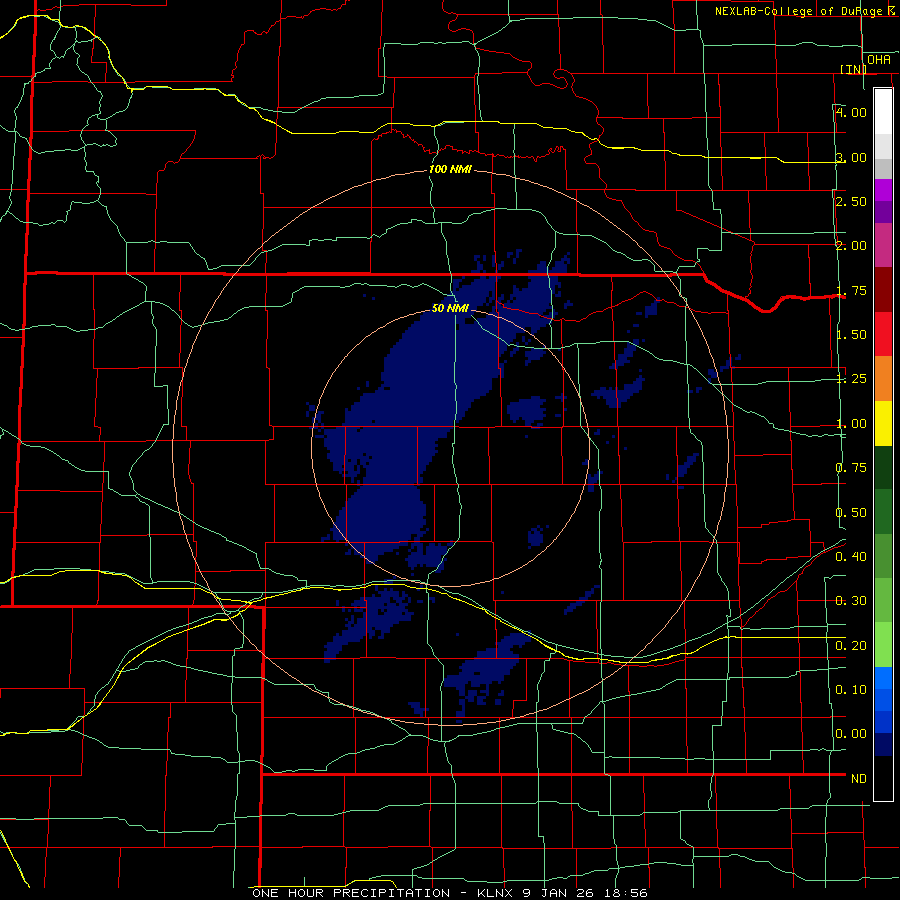
Task: Select the 1.50 legend value
Action: point(851,335)
